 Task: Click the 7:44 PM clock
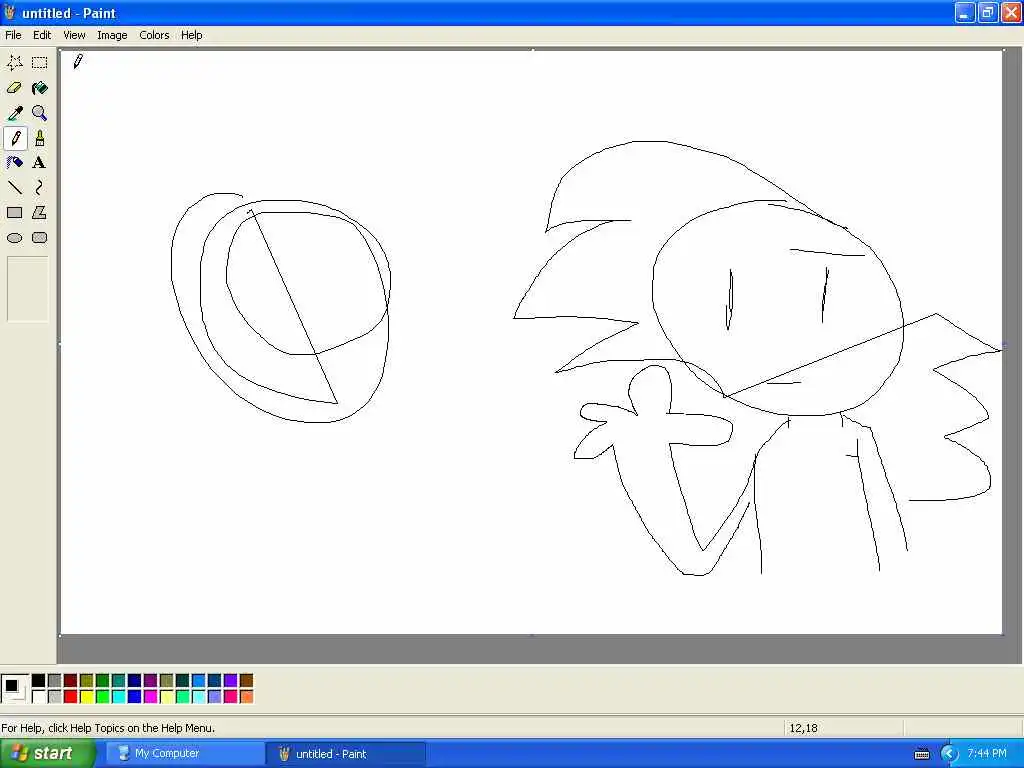point(987,754)
